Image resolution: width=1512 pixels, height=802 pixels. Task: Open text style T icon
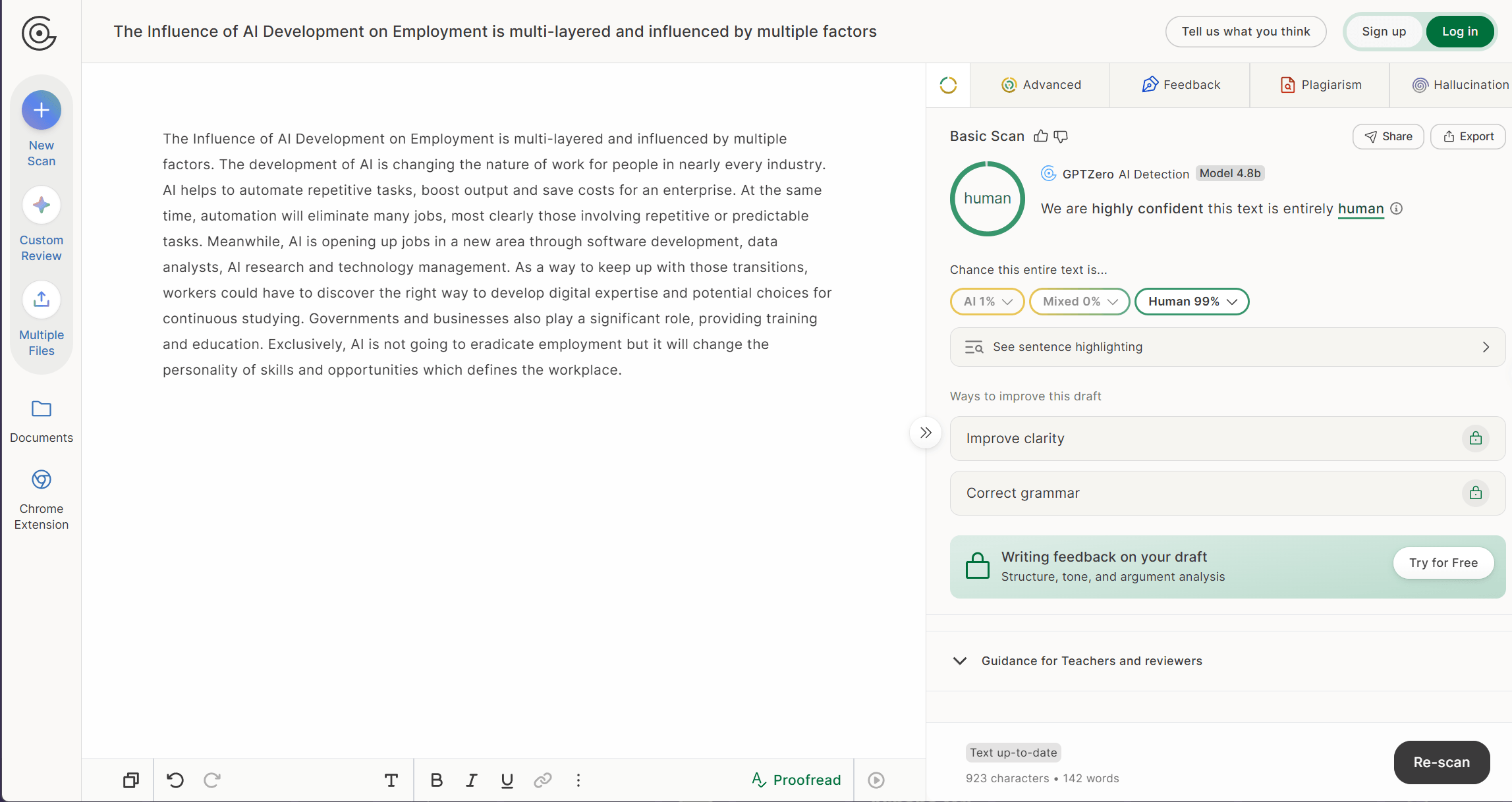(391, 780)
